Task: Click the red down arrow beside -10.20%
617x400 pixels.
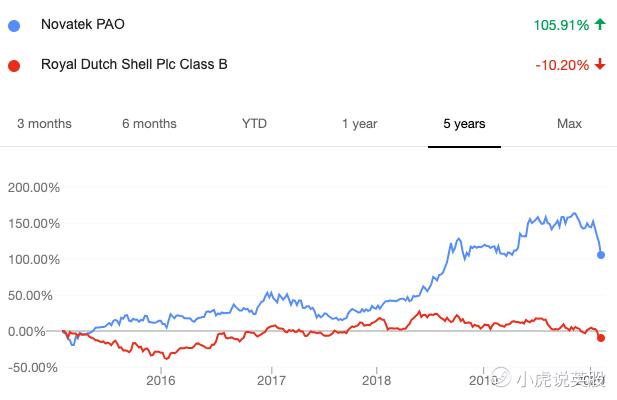Action: pyautogui.click(x=599, y=65)
